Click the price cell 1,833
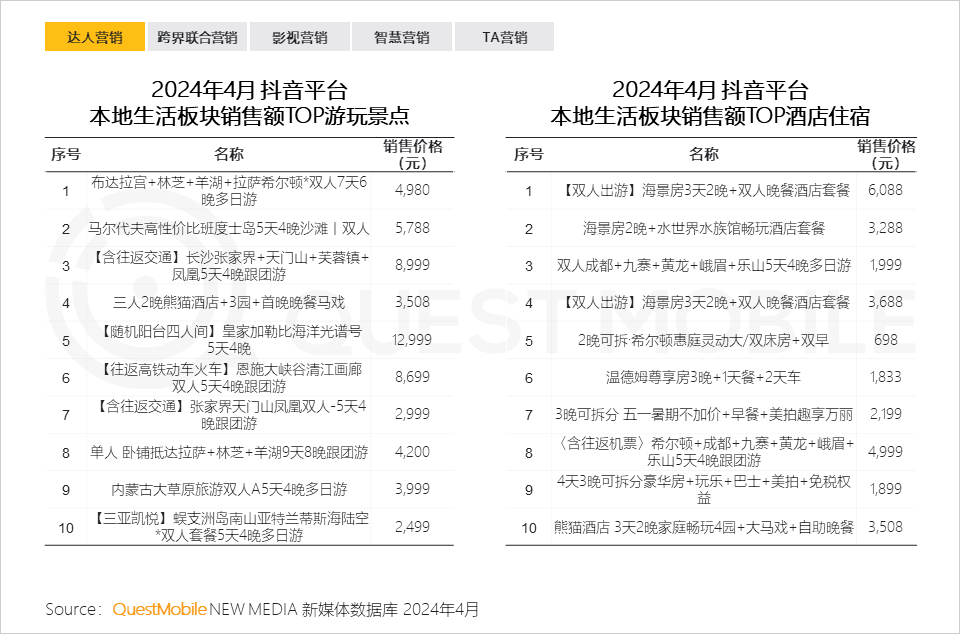Viewport: 960px width, 634px height. 885,377
